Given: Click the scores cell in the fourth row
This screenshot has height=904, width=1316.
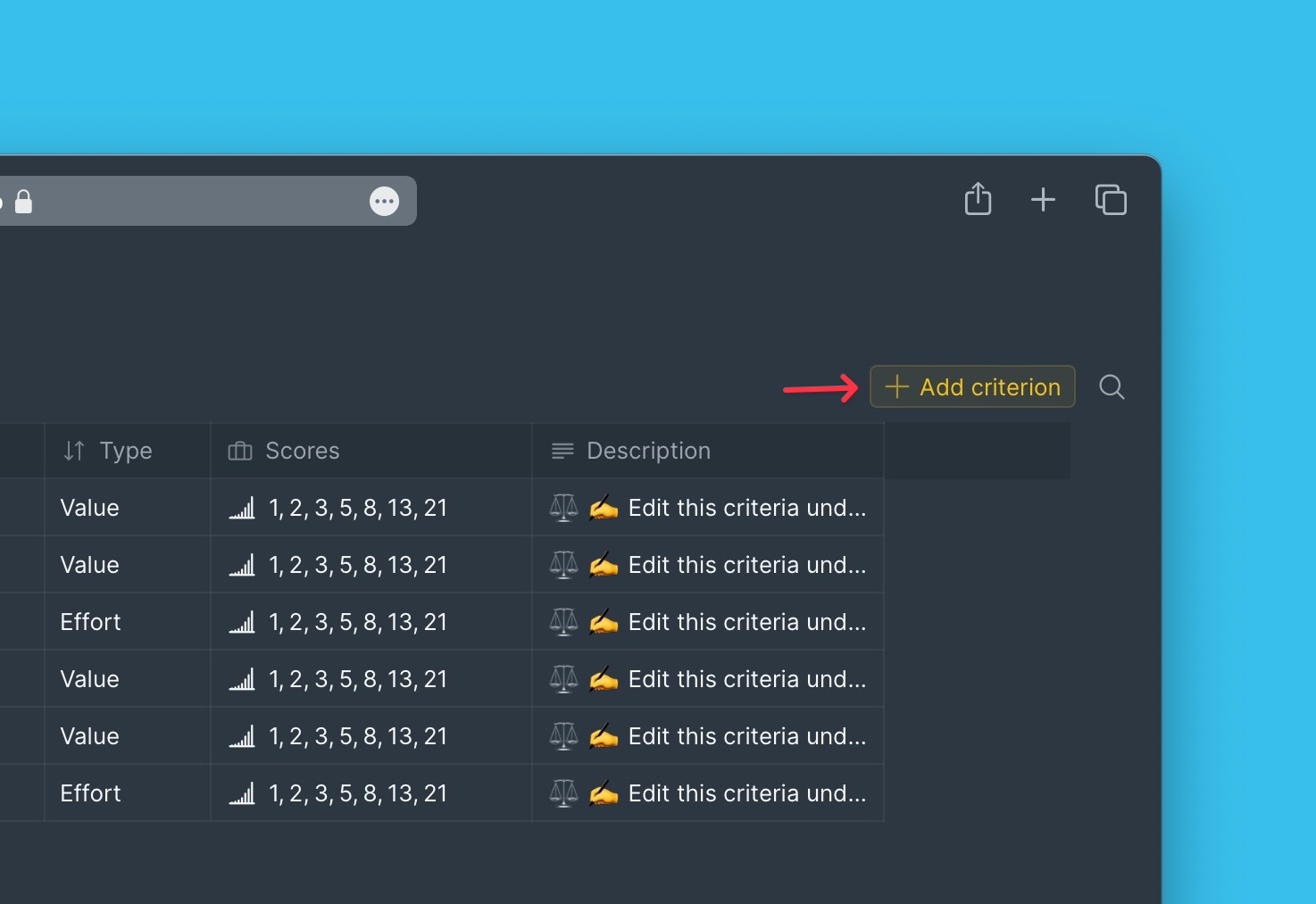Looking at the screenshot, I should coord(371,679).
